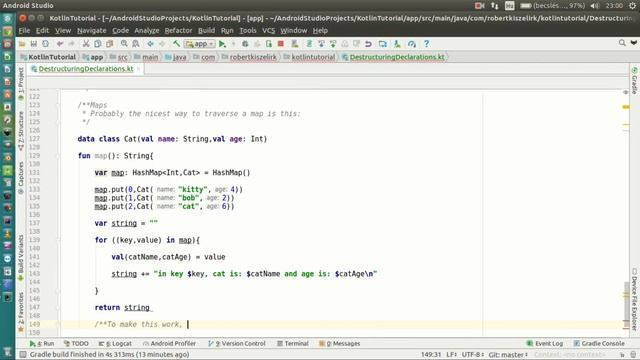Select the DestructuringDeclarations.kt editor tab
This screenshot has height=360, width=640.
coord(86,69)
